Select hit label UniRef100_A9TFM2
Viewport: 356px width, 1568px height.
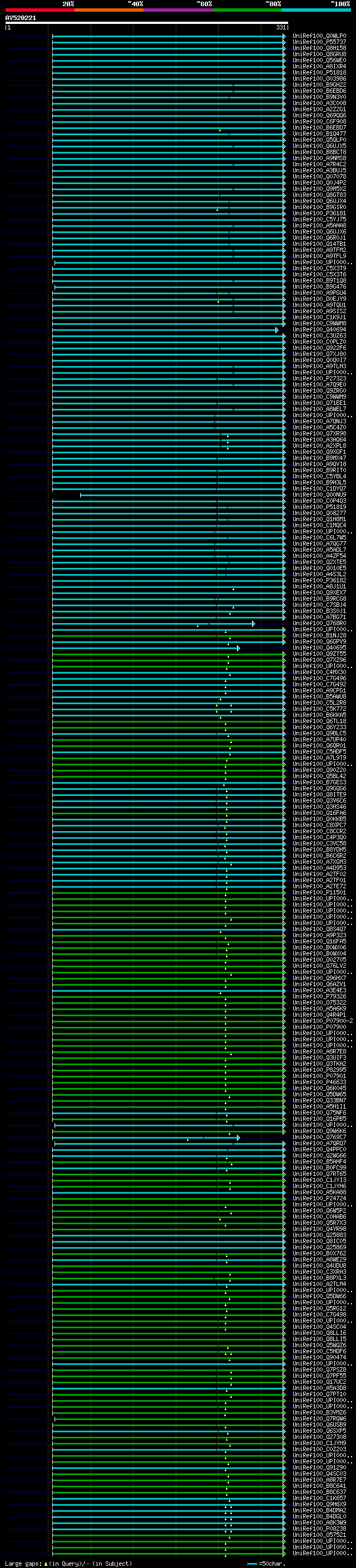click(x=319, y=250)
